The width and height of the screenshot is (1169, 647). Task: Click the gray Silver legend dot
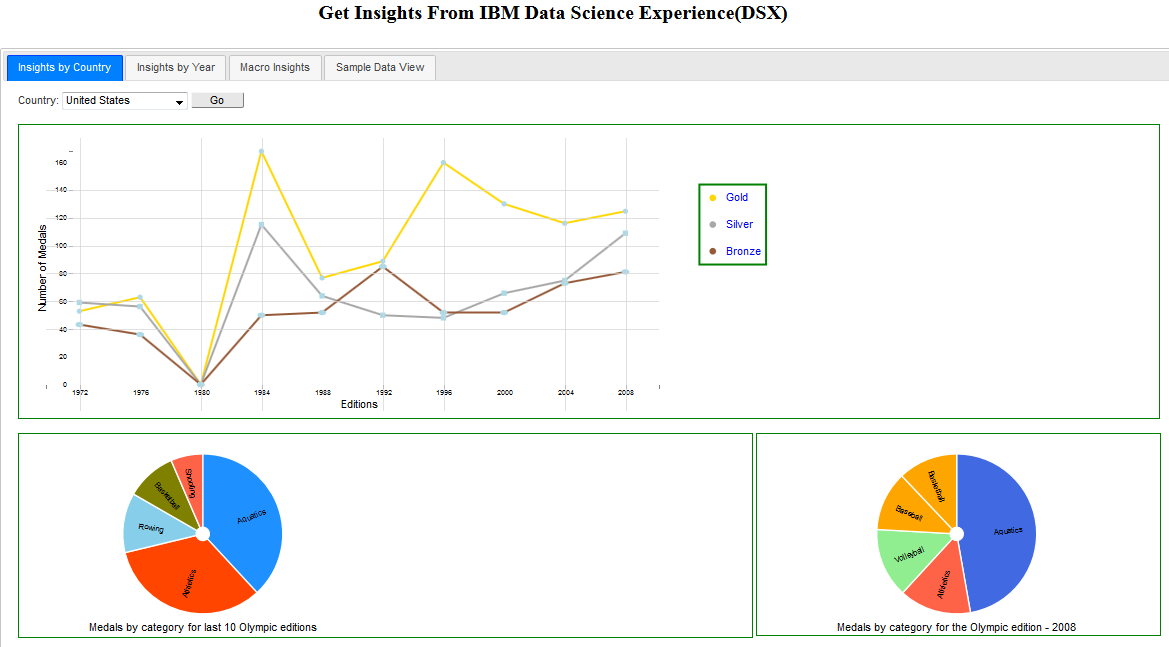(x=713, y=224)
